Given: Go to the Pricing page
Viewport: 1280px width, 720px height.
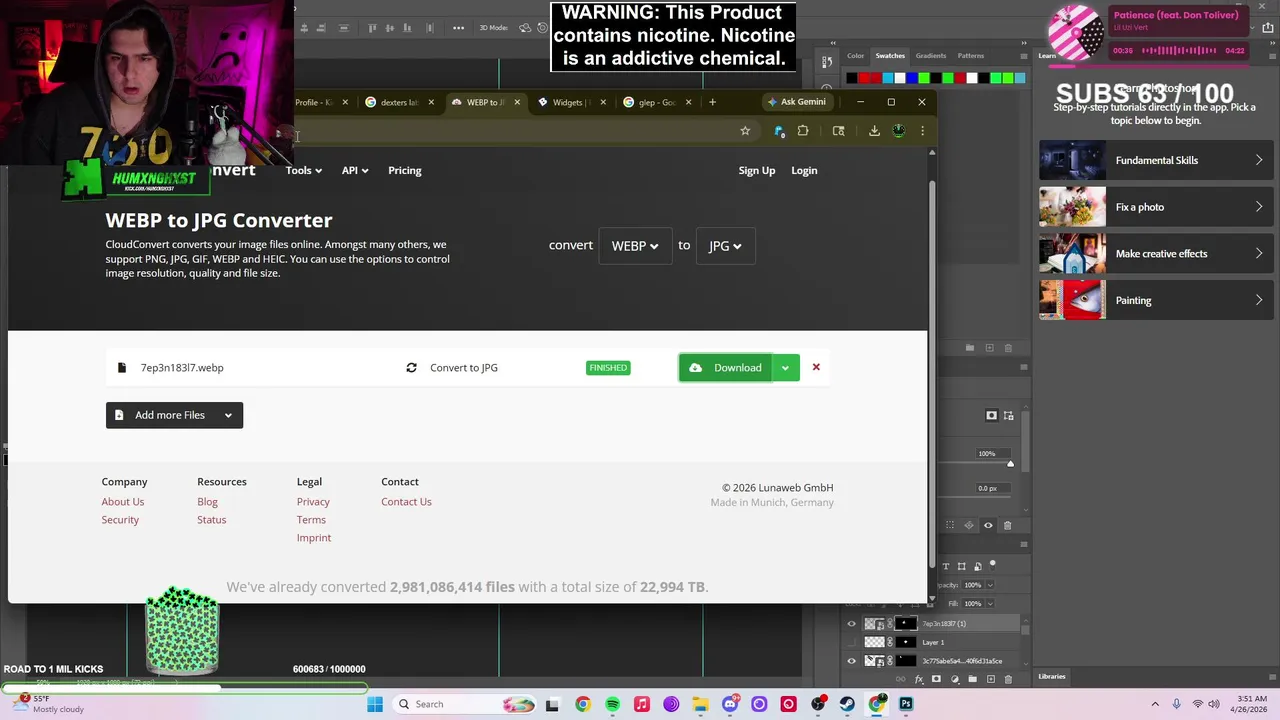Looking at the screenshot, I should [405, 170].
